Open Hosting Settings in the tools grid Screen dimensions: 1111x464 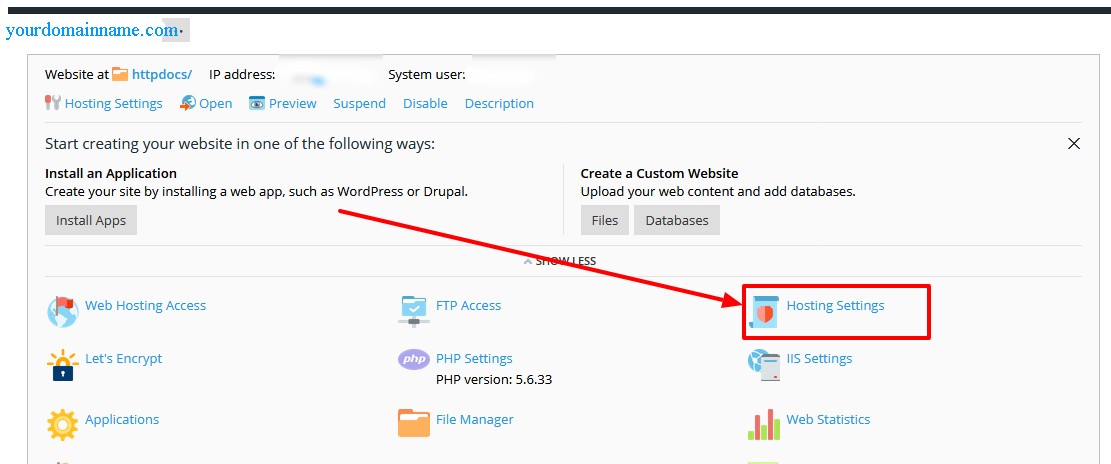click(835, 305)
